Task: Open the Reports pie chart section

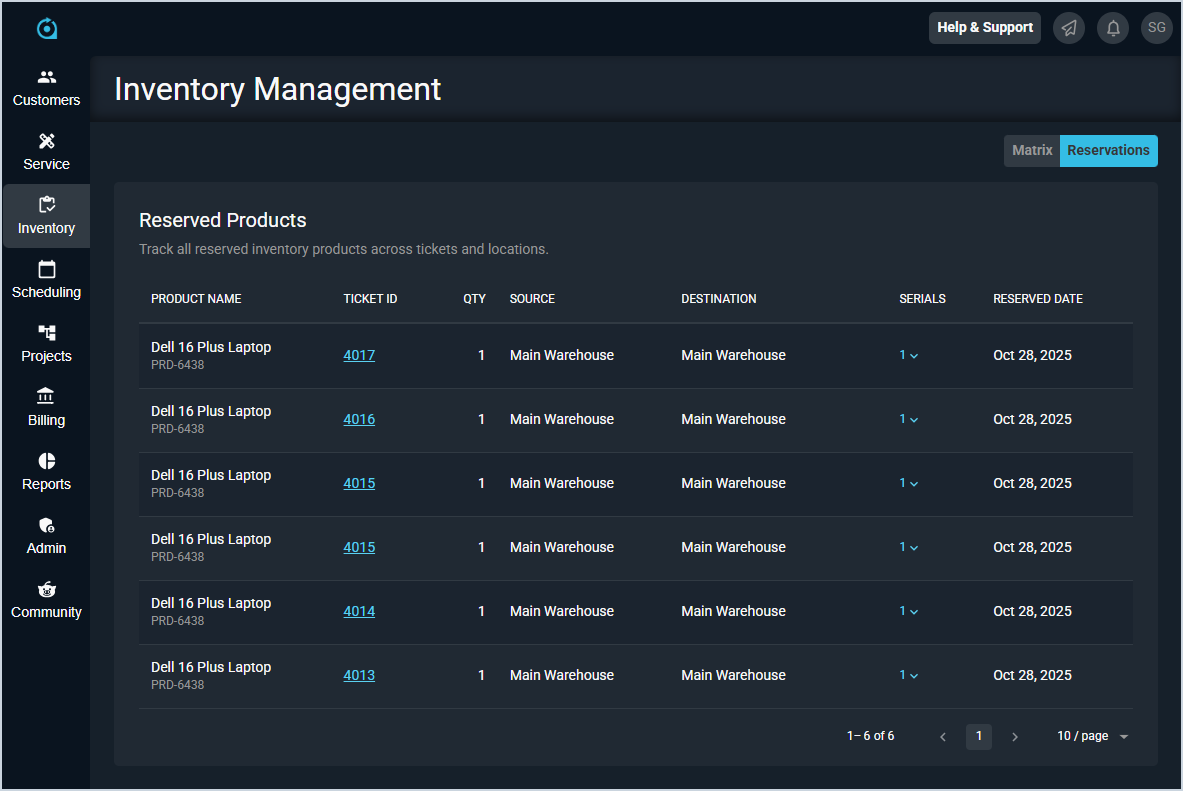Action: (46, 472)
